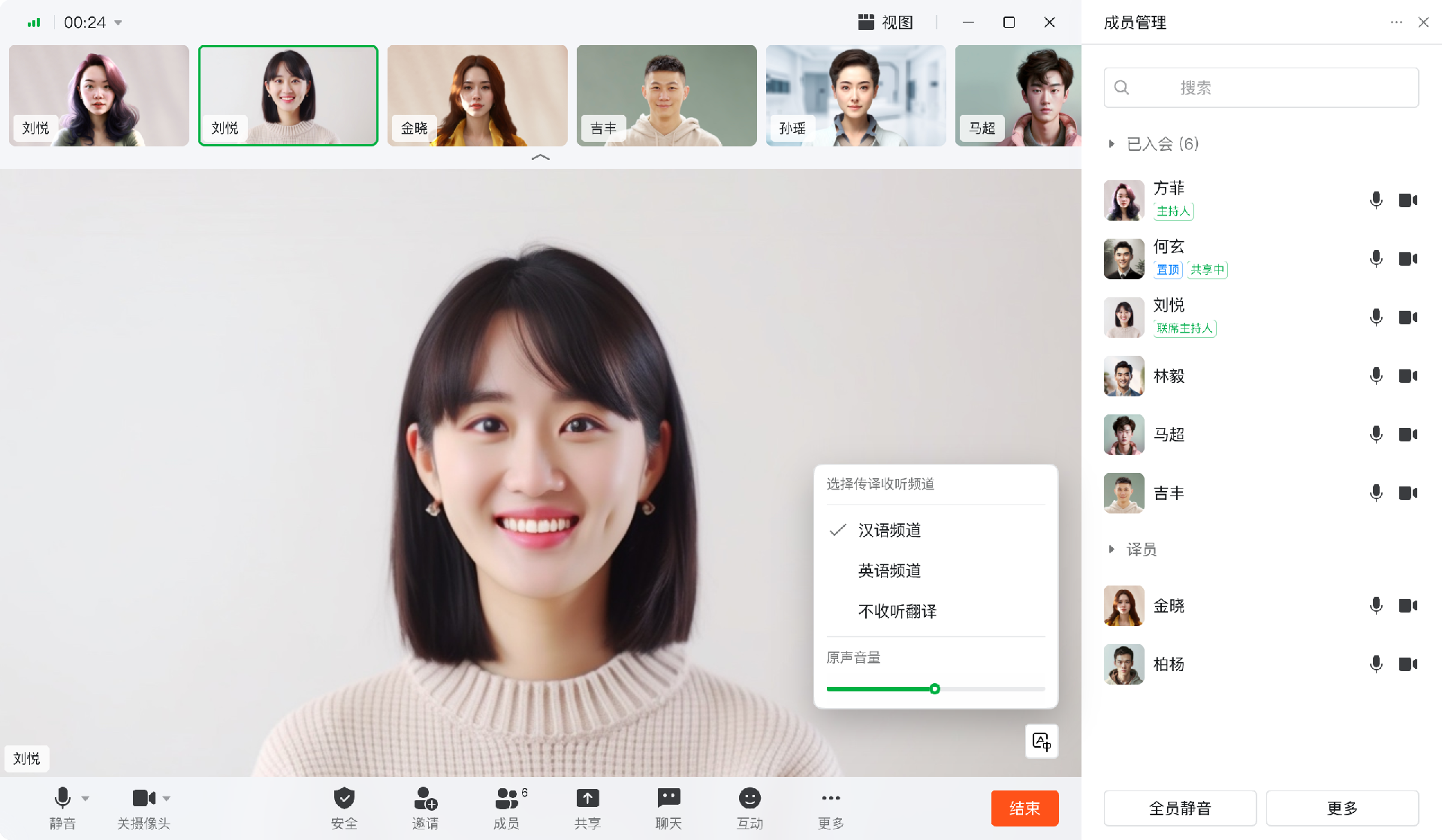Screen dimensions: 1442x840
Task: Toggle 林毅's camera
Action: coord(1408,375)
